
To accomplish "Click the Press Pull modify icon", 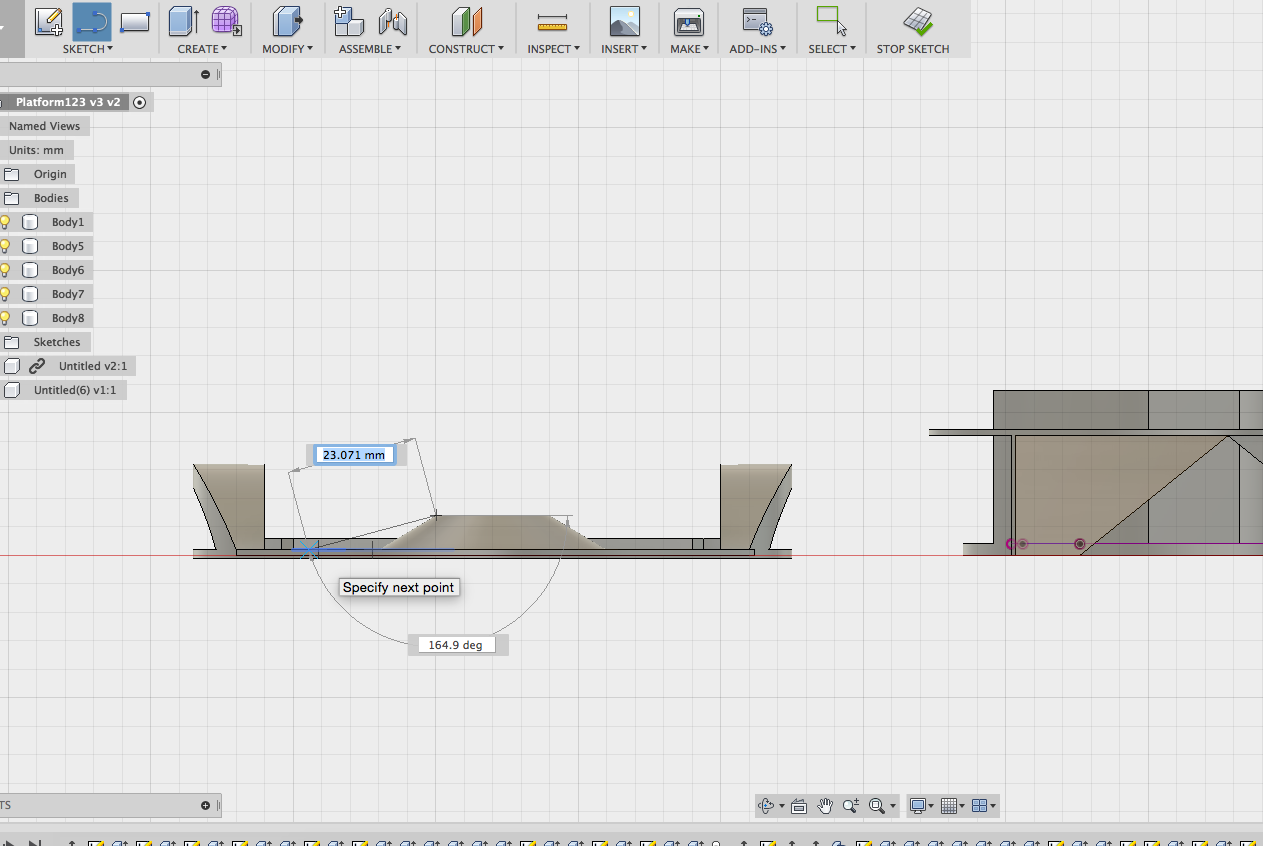I will (287, 21).
